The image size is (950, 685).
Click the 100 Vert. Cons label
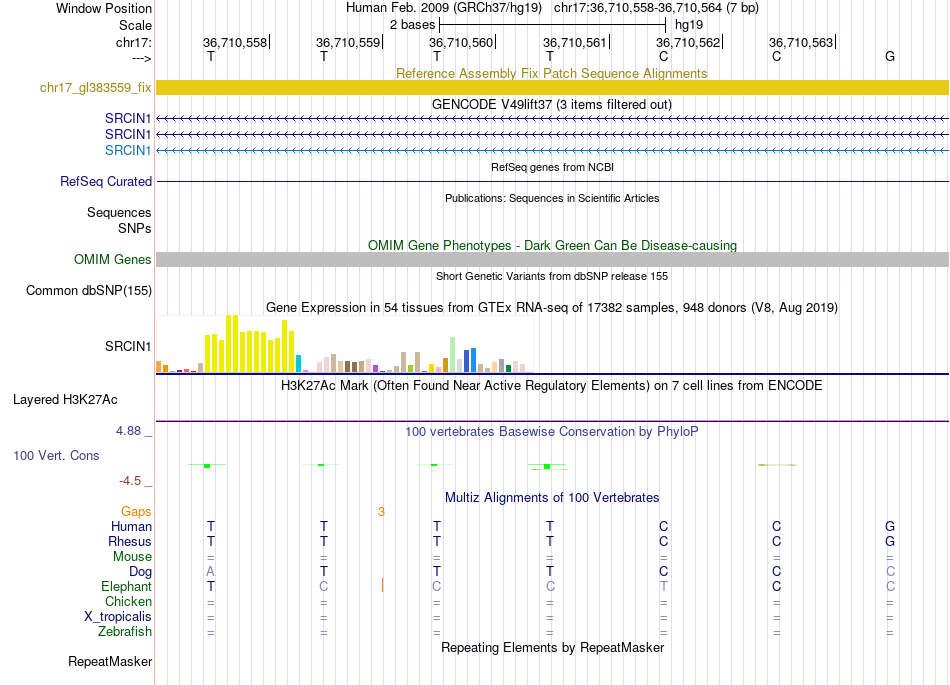[x=56, y=455]
